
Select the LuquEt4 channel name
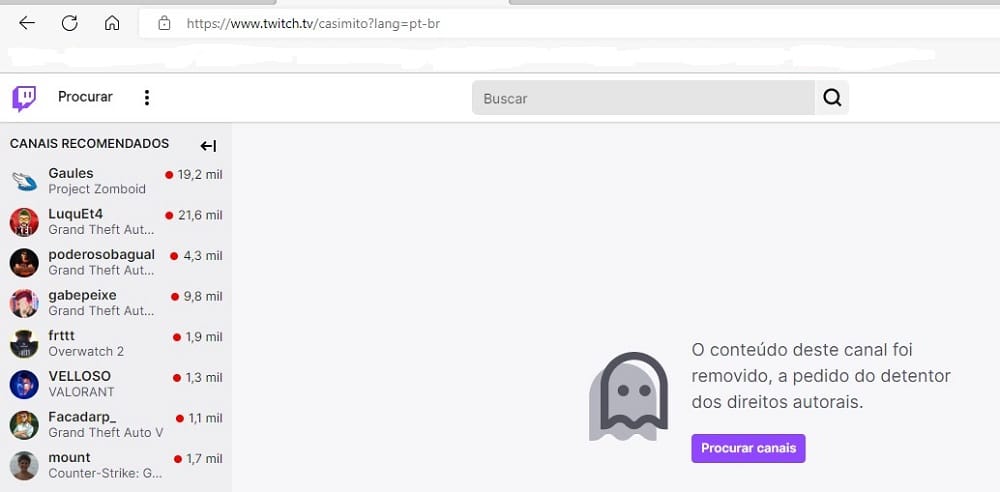click(75, 214)
